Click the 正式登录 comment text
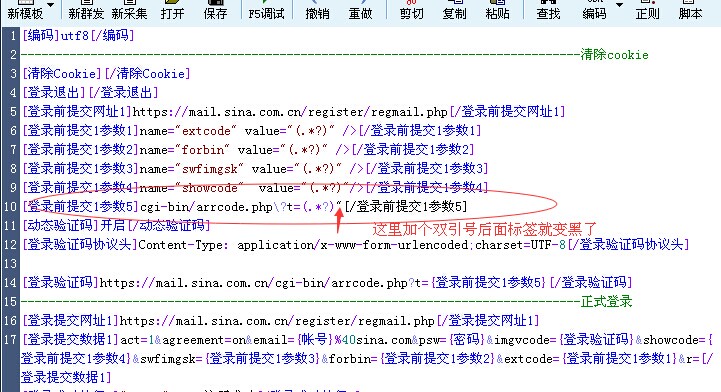Screen dimensions: 721x392 coord(607,301)
